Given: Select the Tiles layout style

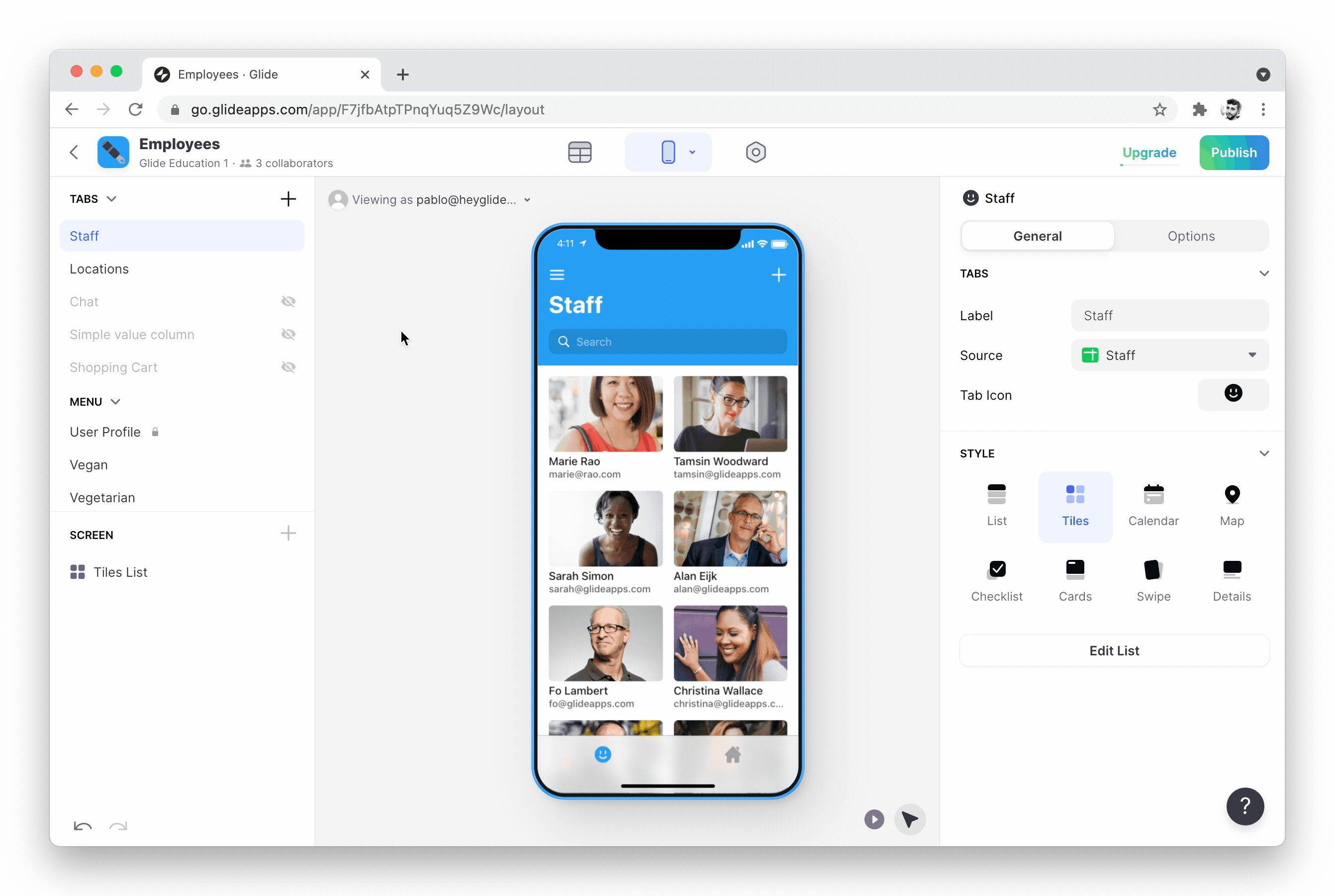Looking at the screenshot, I should point(1075,505).
